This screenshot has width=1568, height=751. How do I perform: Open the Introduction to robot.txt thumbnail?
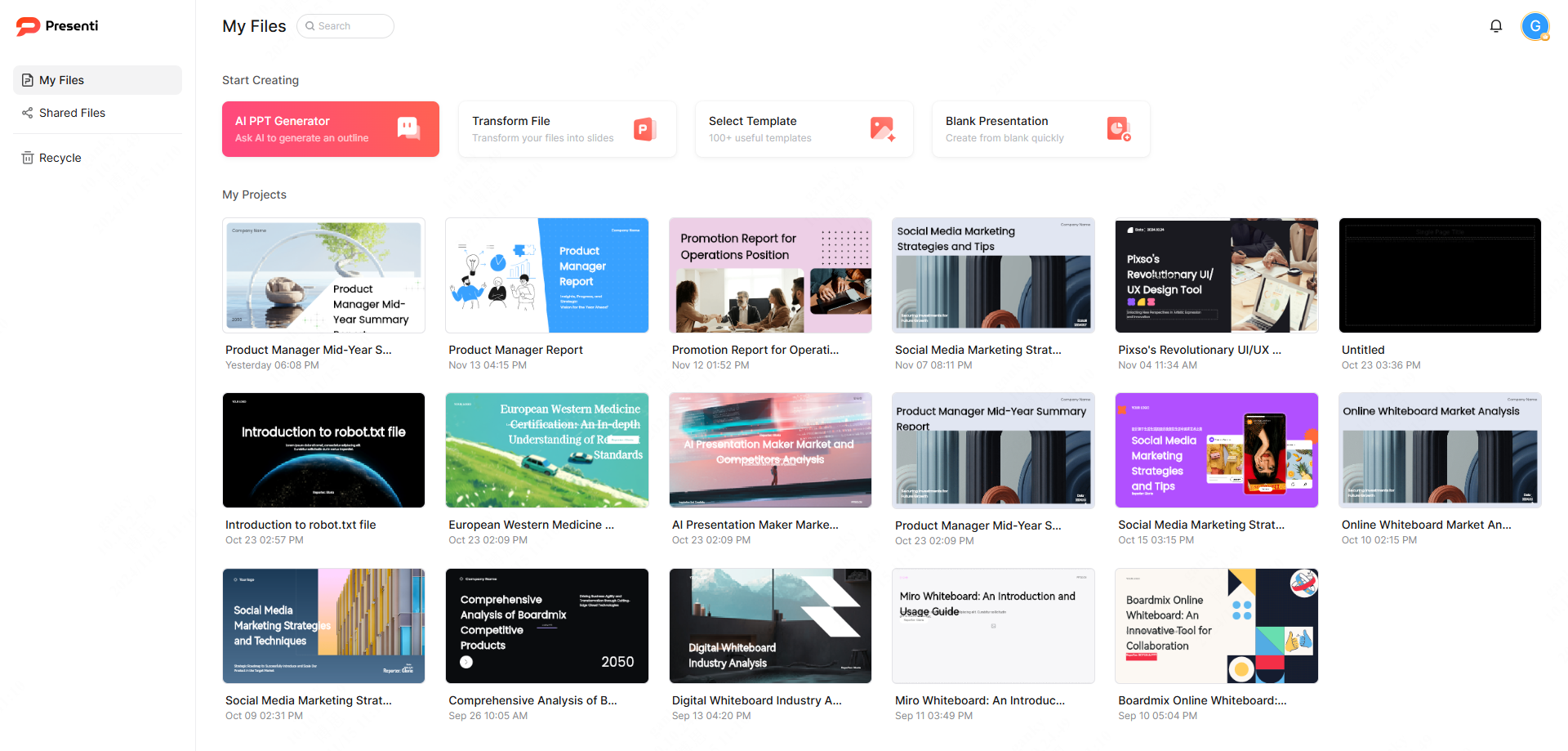coord(323,450)
